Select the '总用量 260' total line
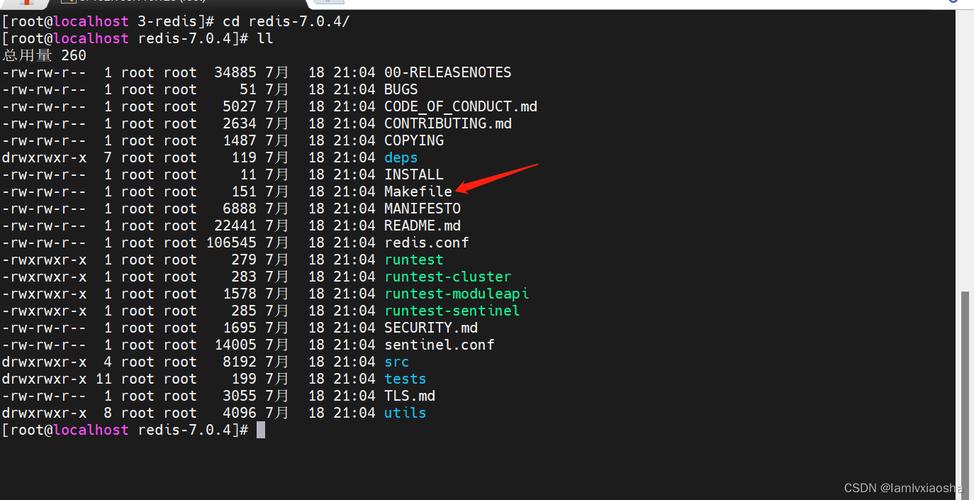 (x=44, y=56)
